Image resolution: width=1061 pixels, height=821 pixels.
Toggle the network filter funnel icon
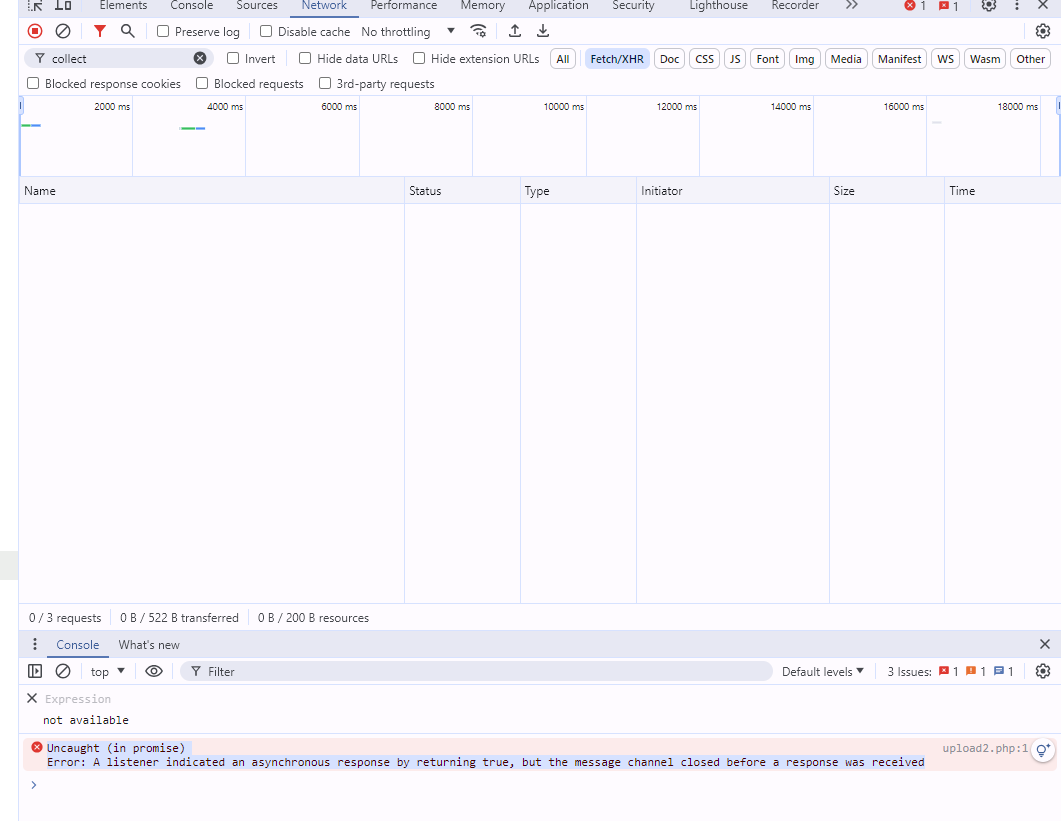tap(100, 31)
